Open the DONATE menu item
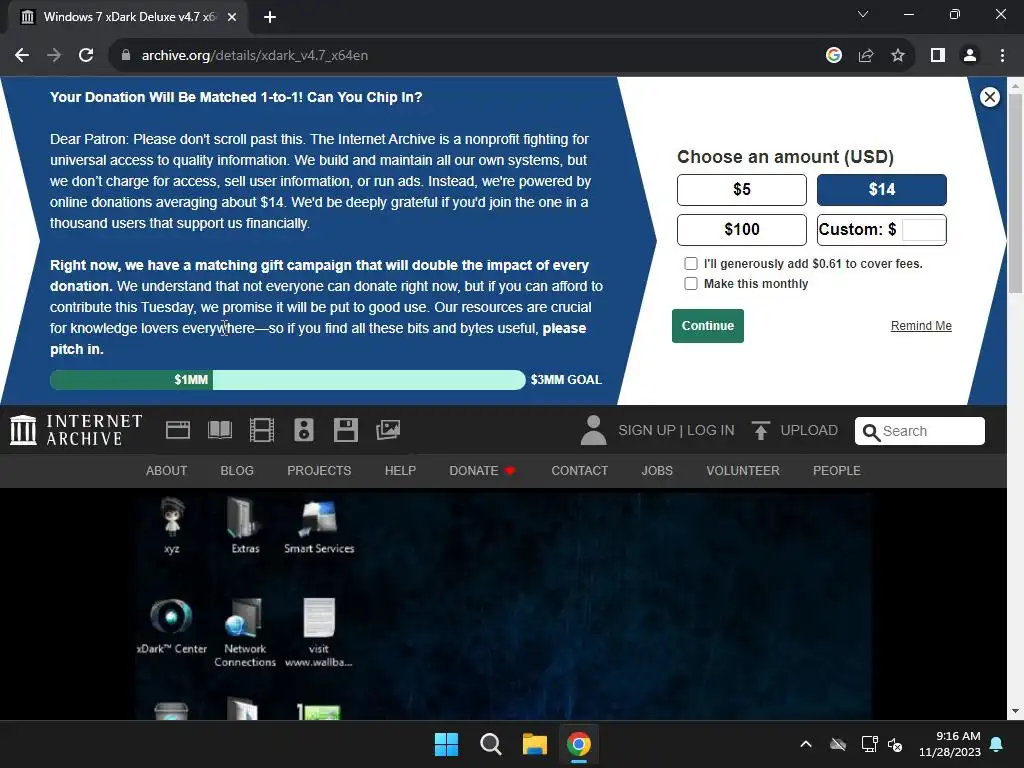This screenshot has width=1024, height=768. pyautogui.click(x=482, y=471)
